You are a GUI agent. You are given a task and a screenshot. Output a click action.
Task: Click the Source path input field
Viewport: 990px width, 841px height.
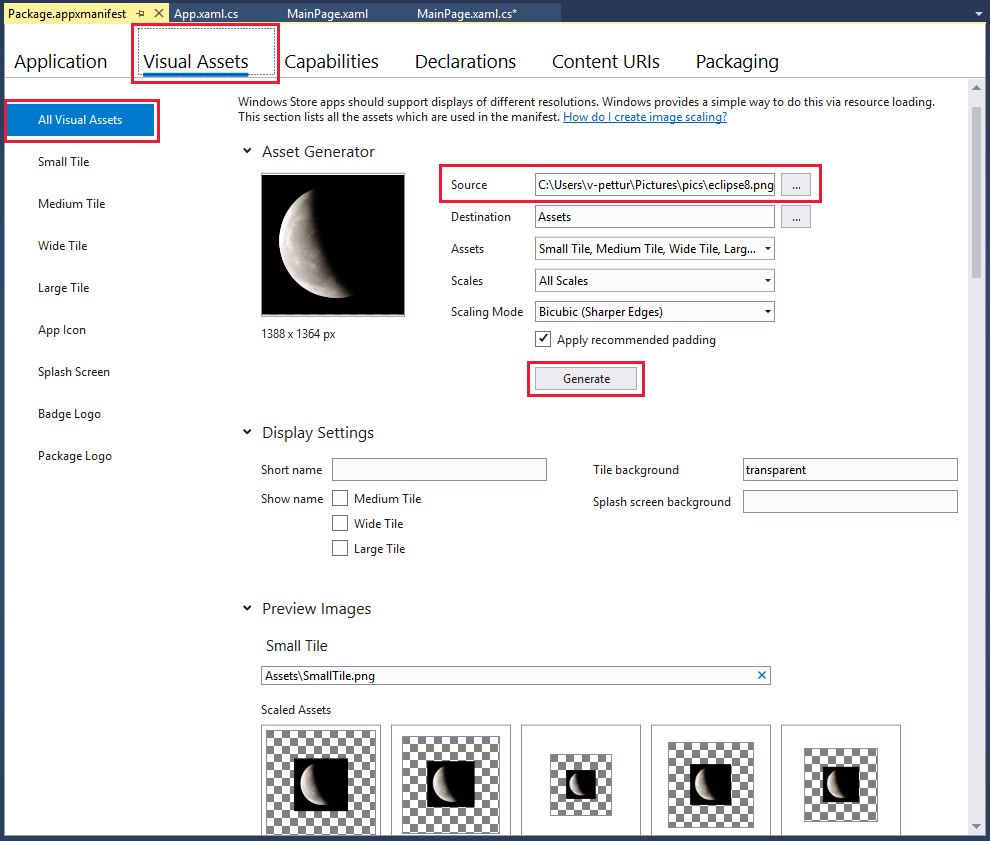coord(655,185)
